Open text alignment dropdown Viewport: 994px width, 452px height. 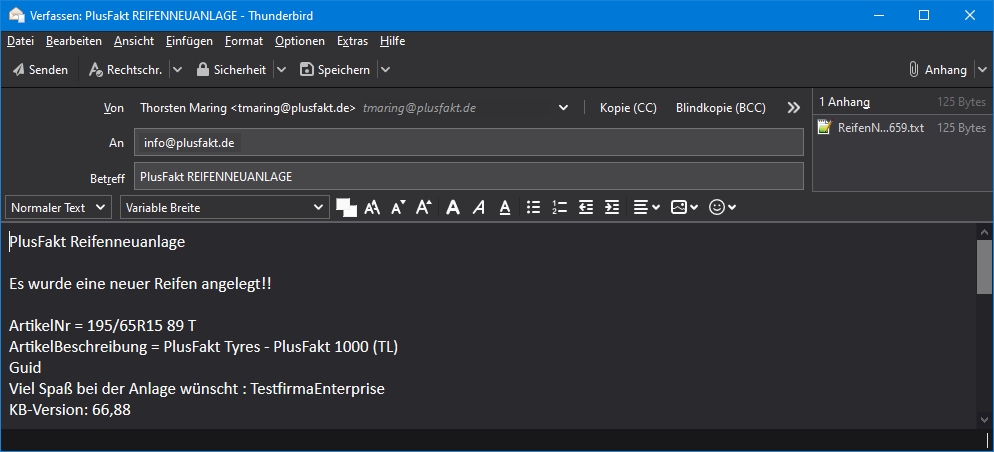647,207
